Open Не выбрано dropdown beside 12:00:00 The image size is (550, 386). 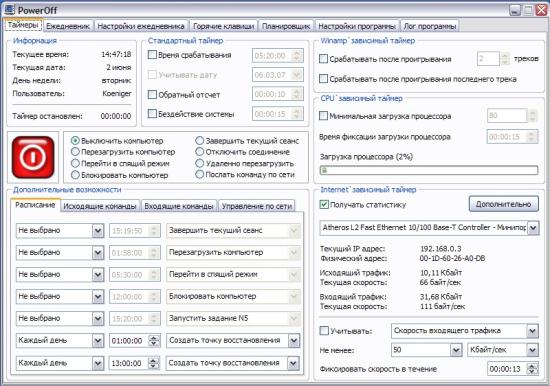(98, 297)
